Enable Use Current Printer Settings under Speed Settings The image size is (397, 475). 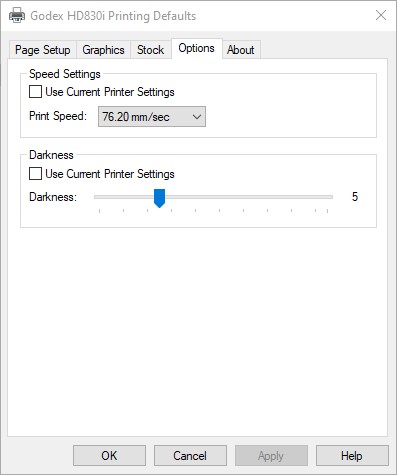35,92
